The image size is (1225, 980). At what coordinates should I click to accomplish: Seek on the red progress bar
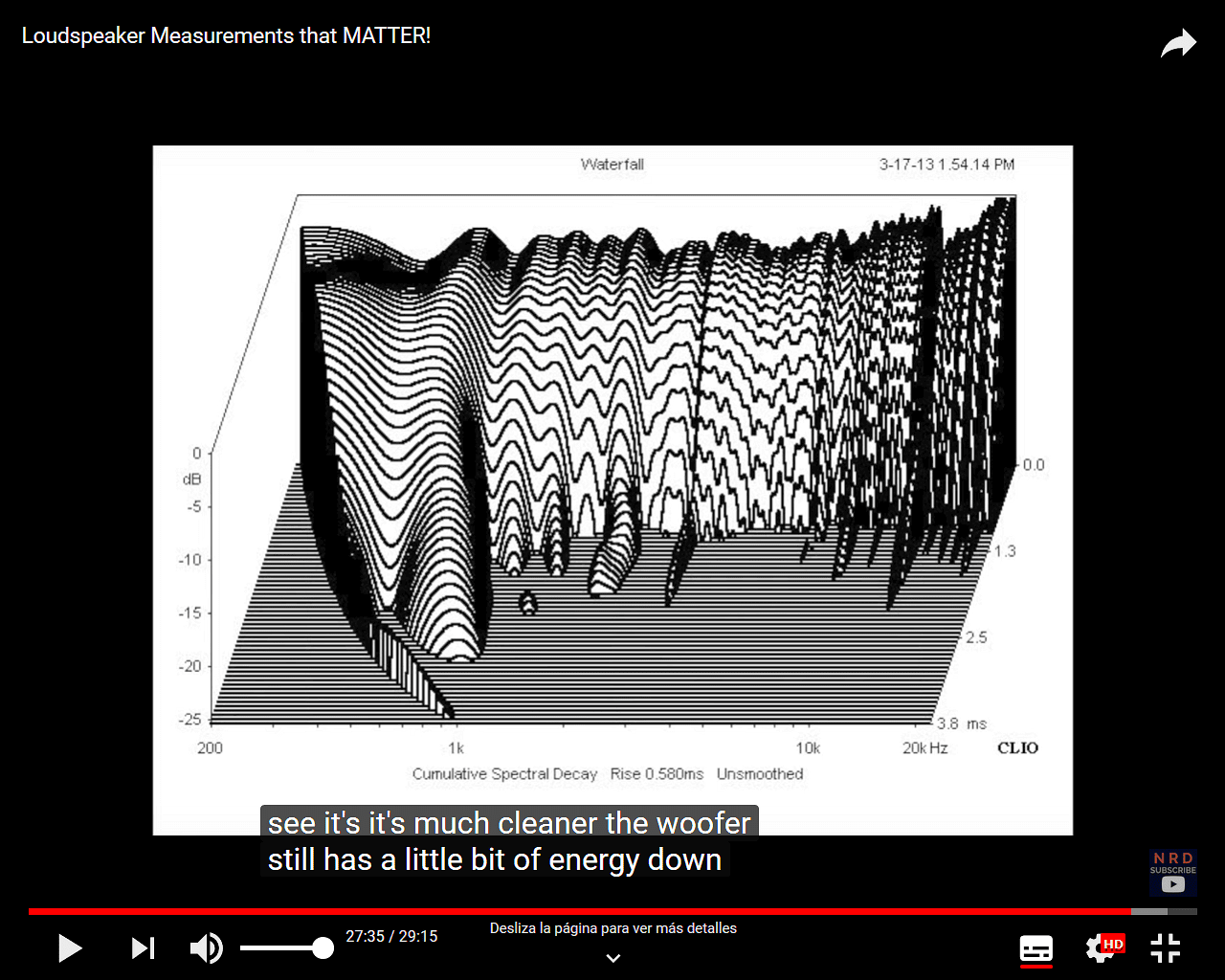(x=579, y=911)
